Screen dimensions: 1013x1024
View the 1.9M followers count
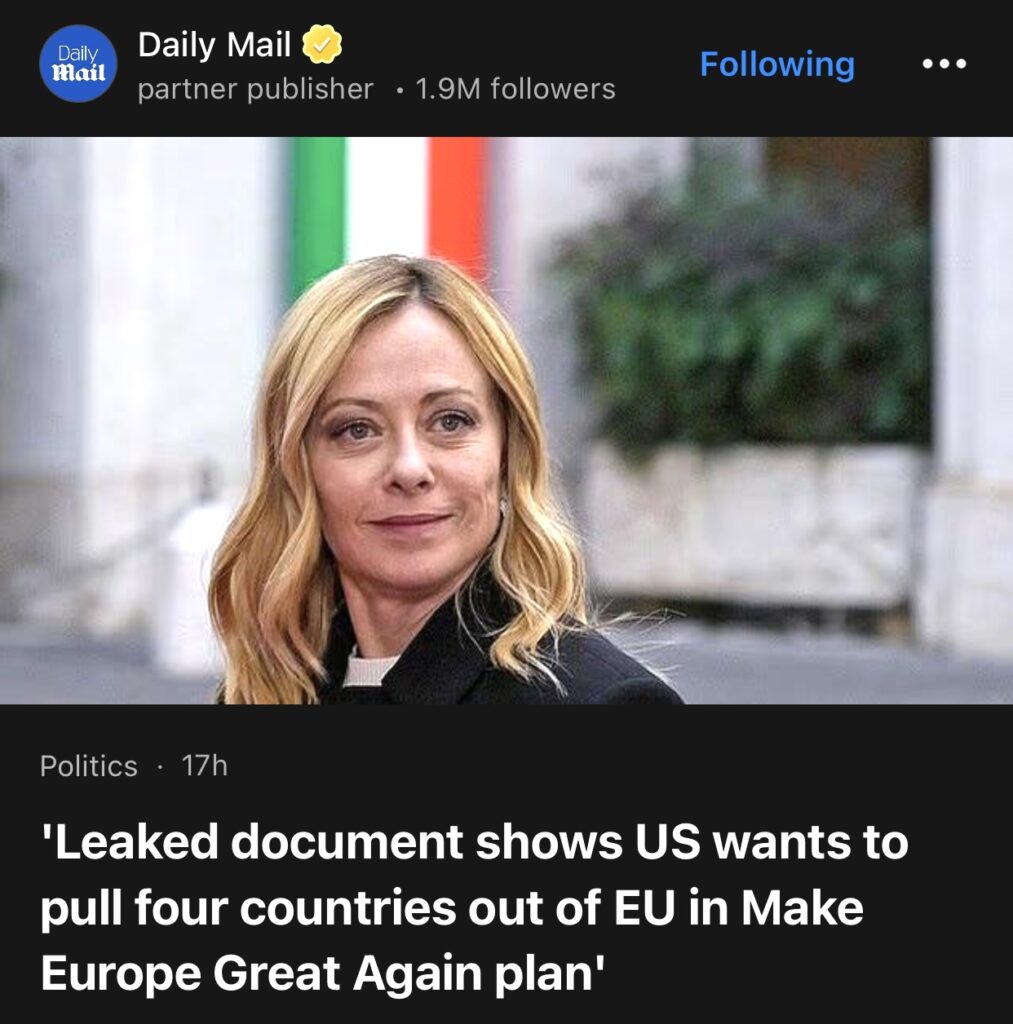click(x=515, y=89)
